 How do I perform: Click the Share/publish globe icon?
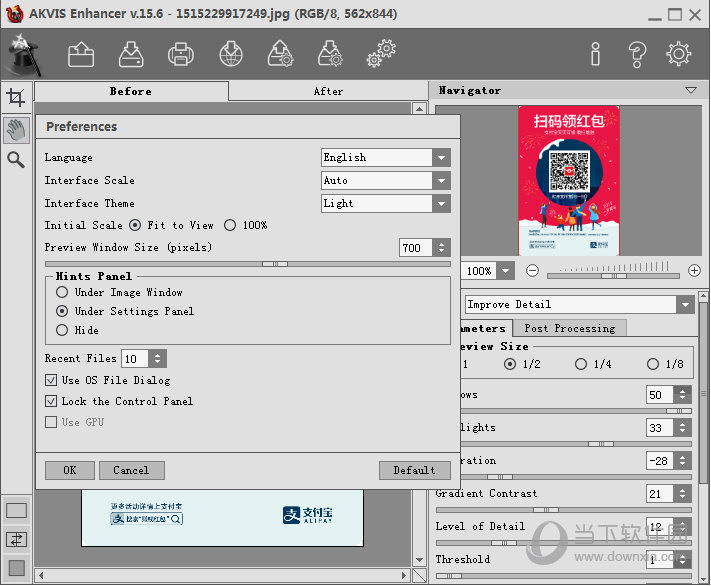pyautogui.click(x=231, y=54)
